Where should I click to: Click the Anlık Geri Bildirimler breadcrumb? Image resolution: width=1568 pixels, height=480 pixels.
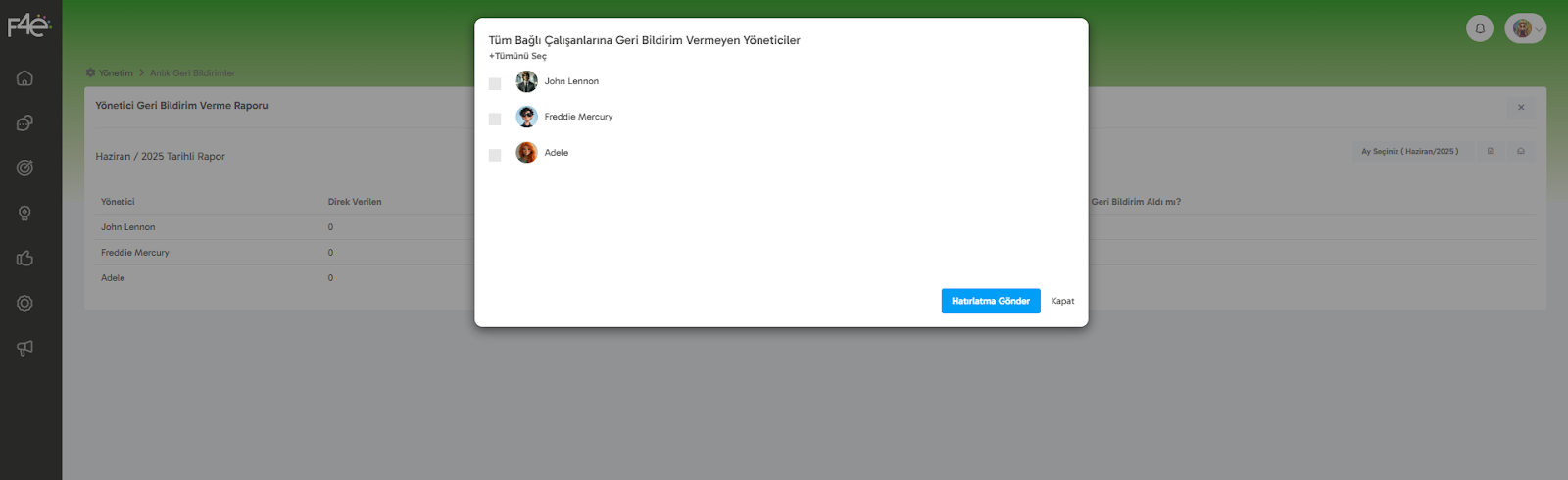coord(192,73)
